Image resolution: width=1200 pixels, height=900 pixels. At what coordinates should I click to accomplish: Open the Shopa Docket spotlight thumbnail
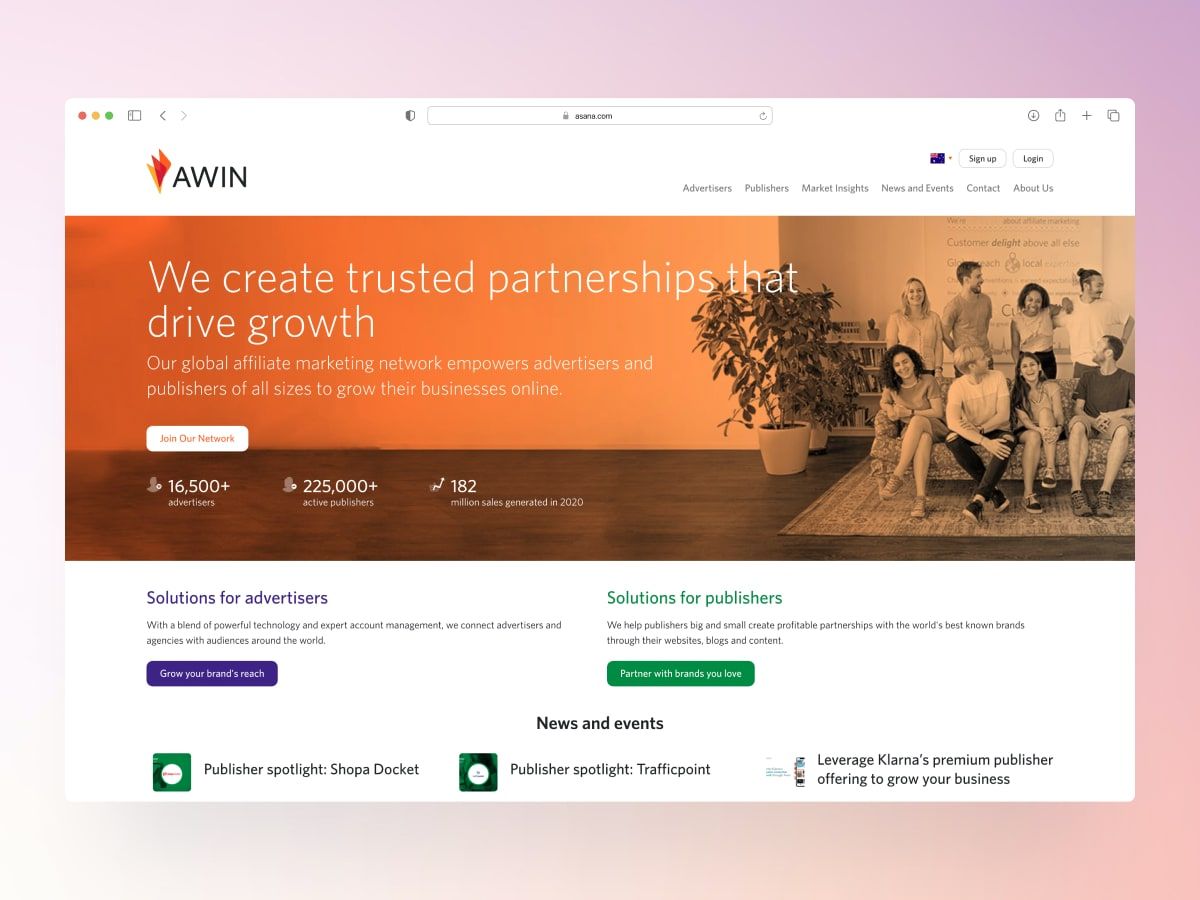172,772
